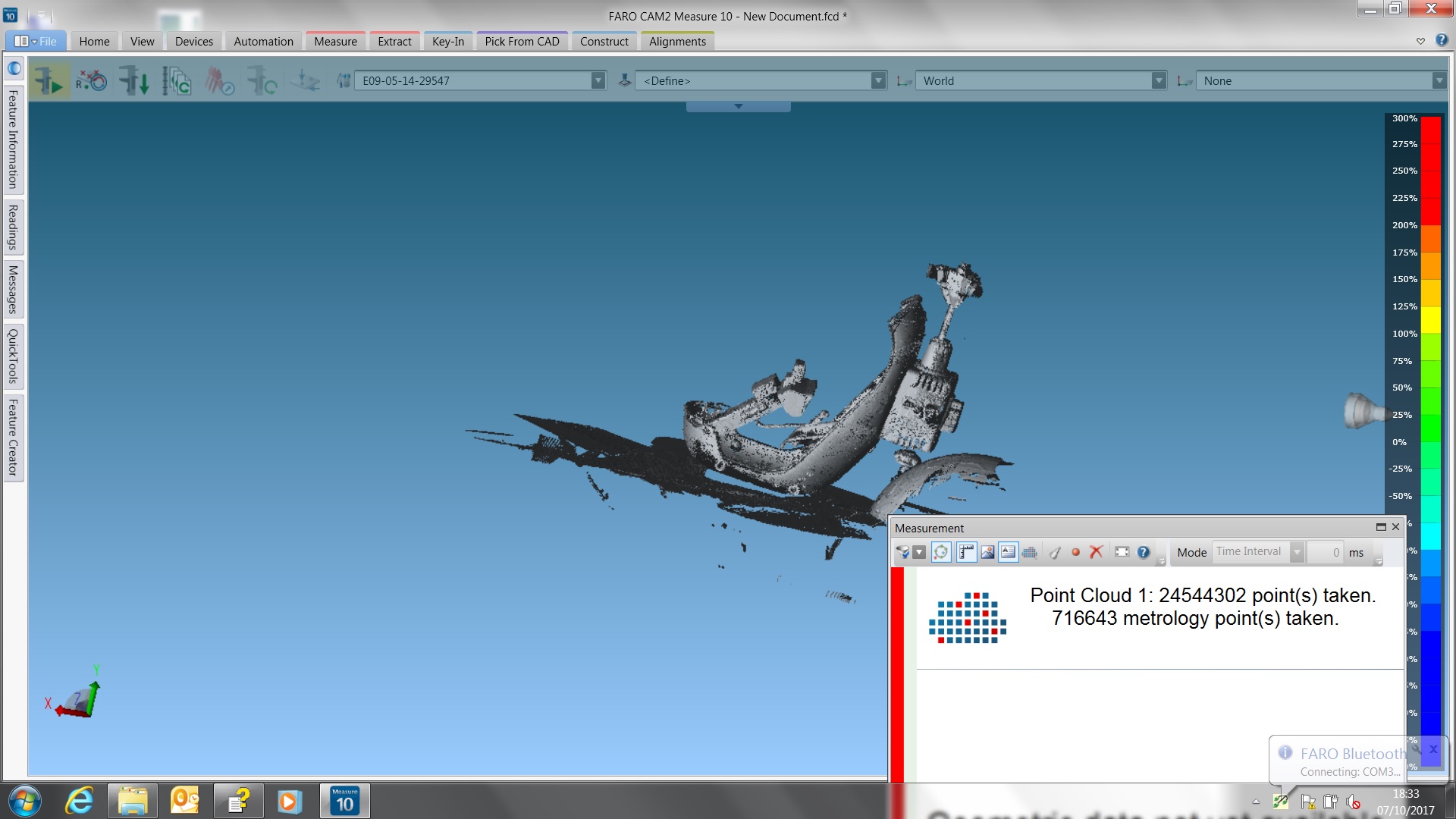
Task: Switch to the Devices tab
Action: tap(194, 41)
